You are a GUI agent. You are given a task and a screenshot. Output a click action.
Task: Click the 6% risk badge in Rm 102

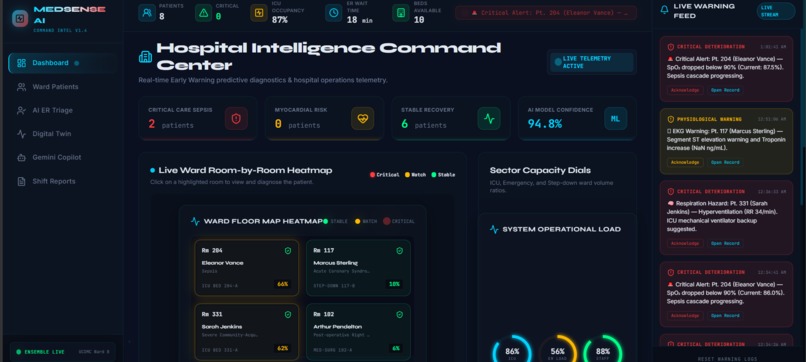(x=396, y=348)
